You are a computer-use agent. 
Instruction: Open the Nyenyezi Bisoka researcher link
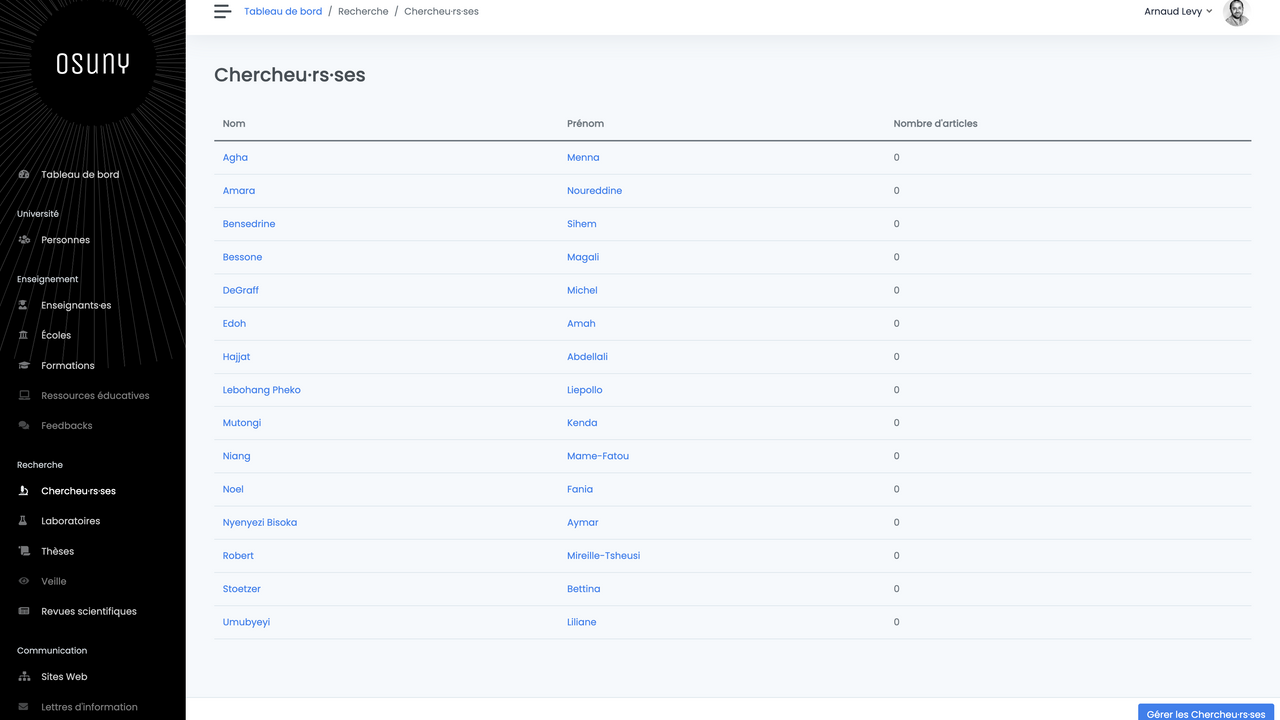tap(260, 523)
